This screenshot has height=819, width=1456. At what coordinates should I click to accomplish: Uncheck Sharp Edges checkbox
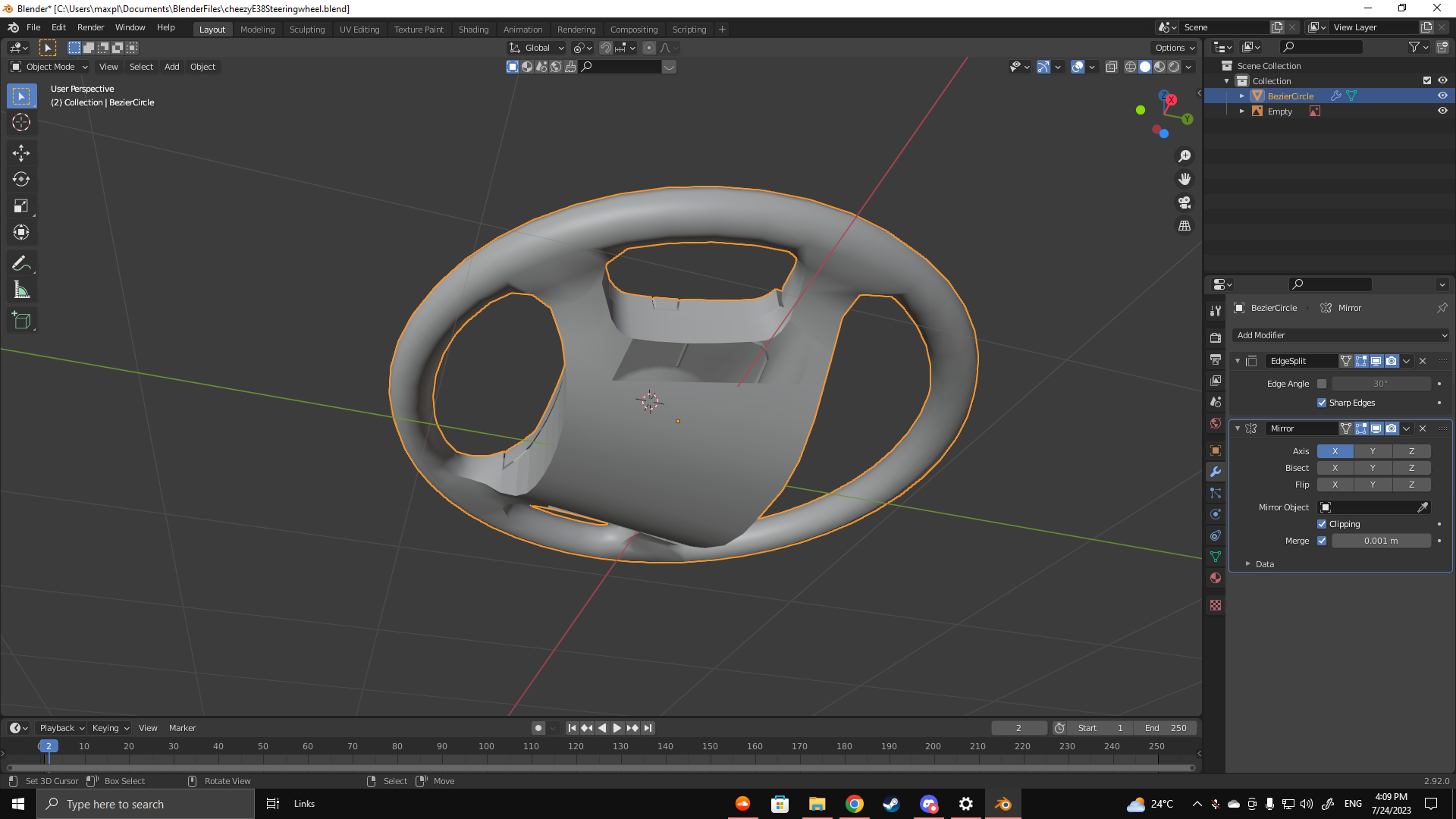(1322, 403)
